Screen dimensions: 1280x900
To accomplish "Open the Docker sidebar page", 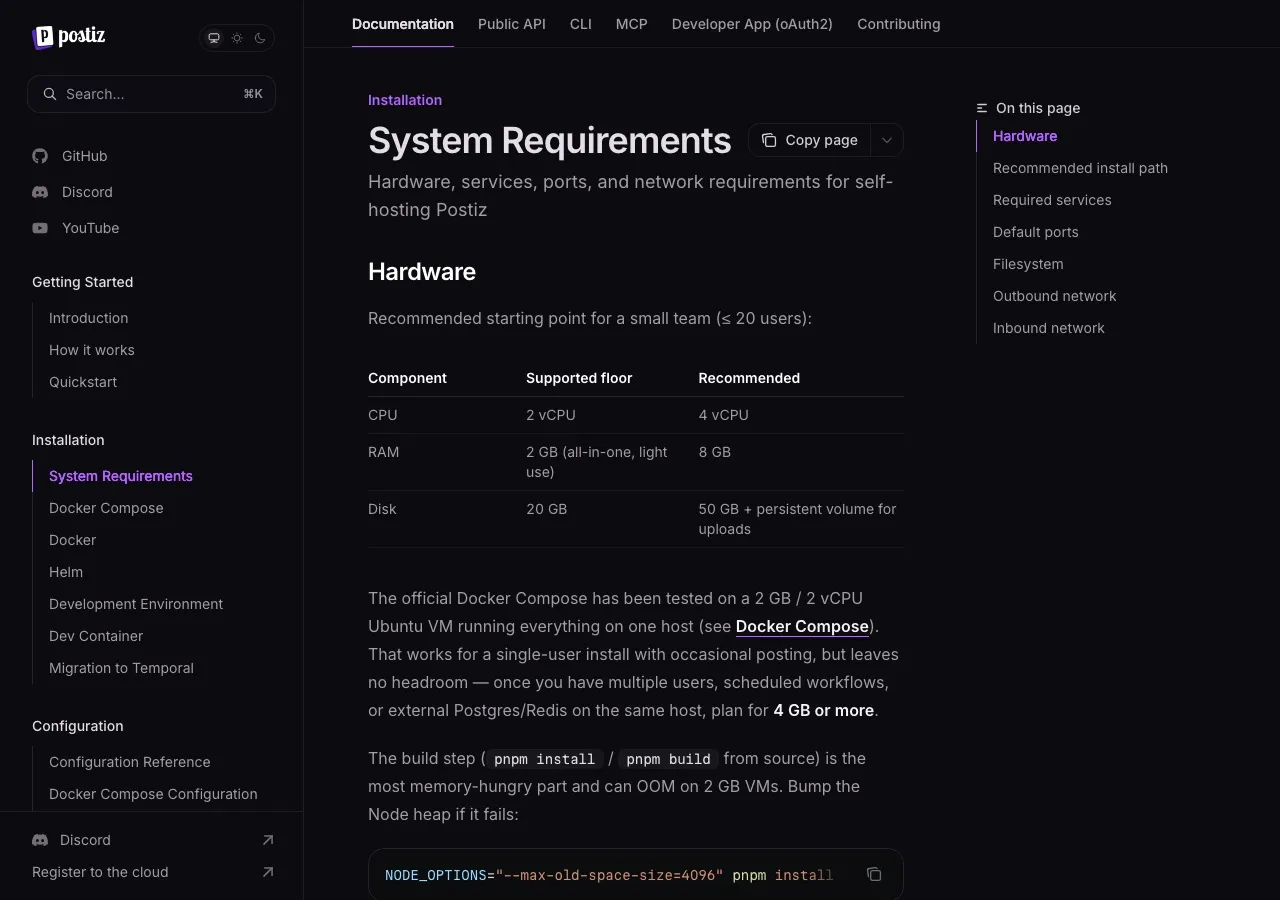I will click(73, 540).
